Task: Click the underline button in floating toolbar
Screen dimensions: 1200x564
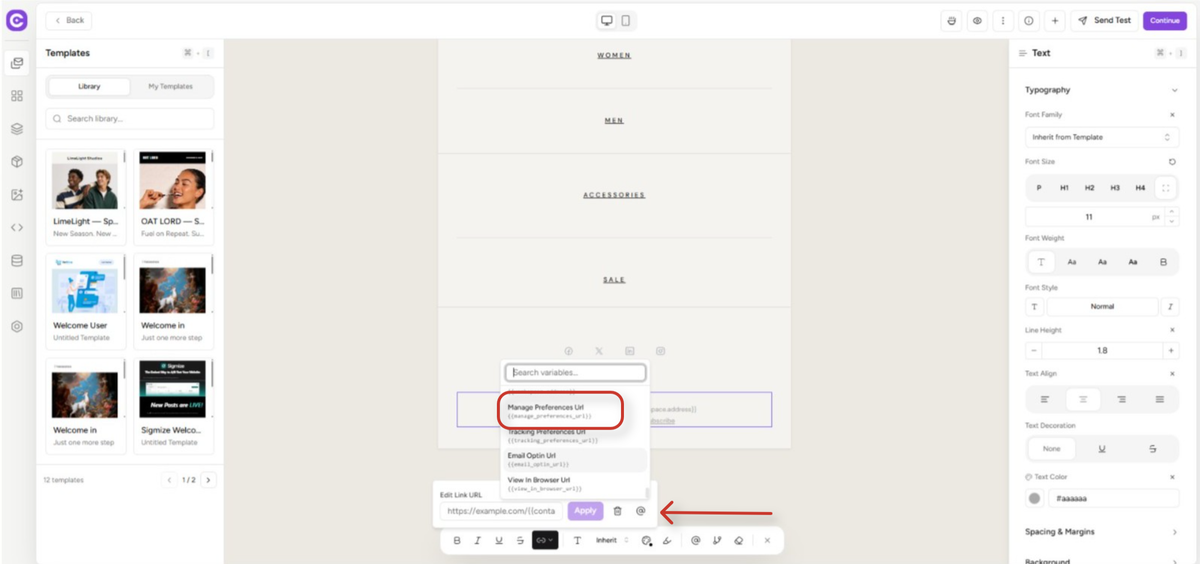Action: coord(499,540)
